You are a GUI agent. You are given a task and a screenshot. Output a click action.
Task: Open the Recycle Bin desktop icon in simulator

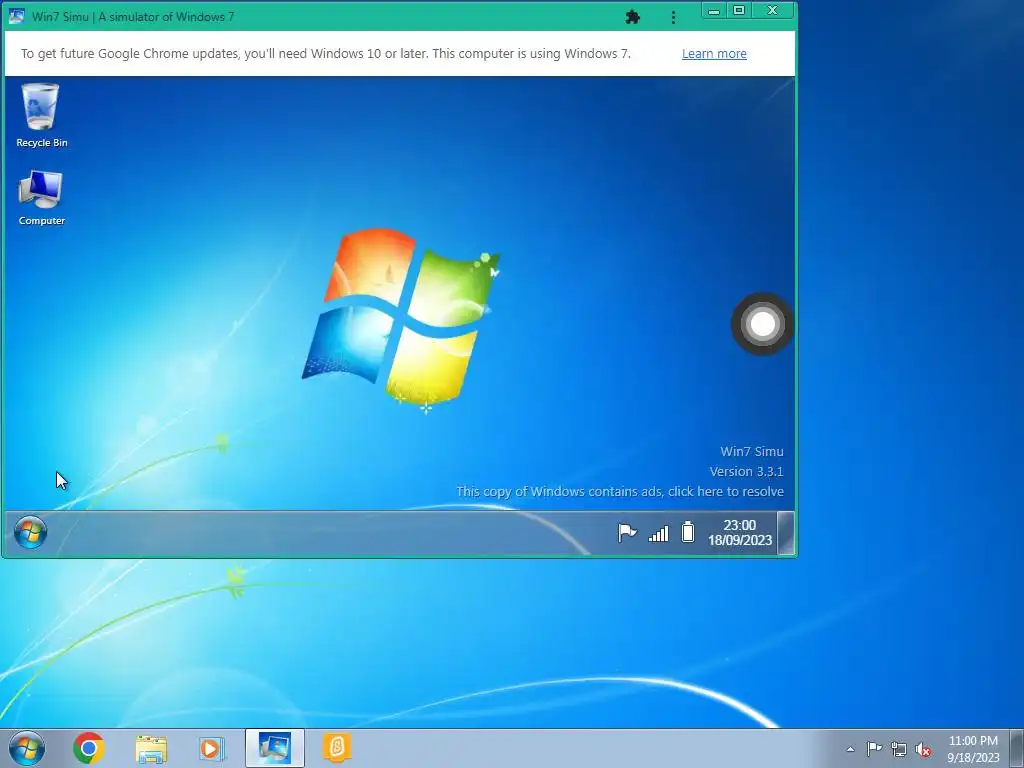tap(41, 116)
